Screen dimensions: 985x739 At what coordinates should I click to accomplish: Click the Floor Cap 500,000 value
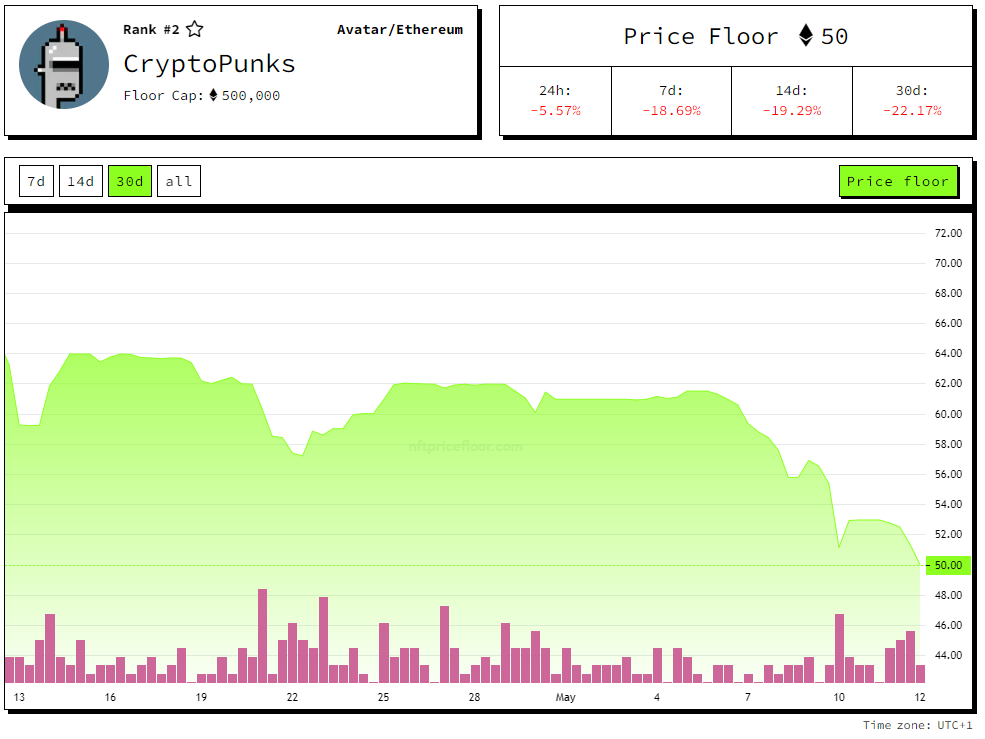coord(250,96)
